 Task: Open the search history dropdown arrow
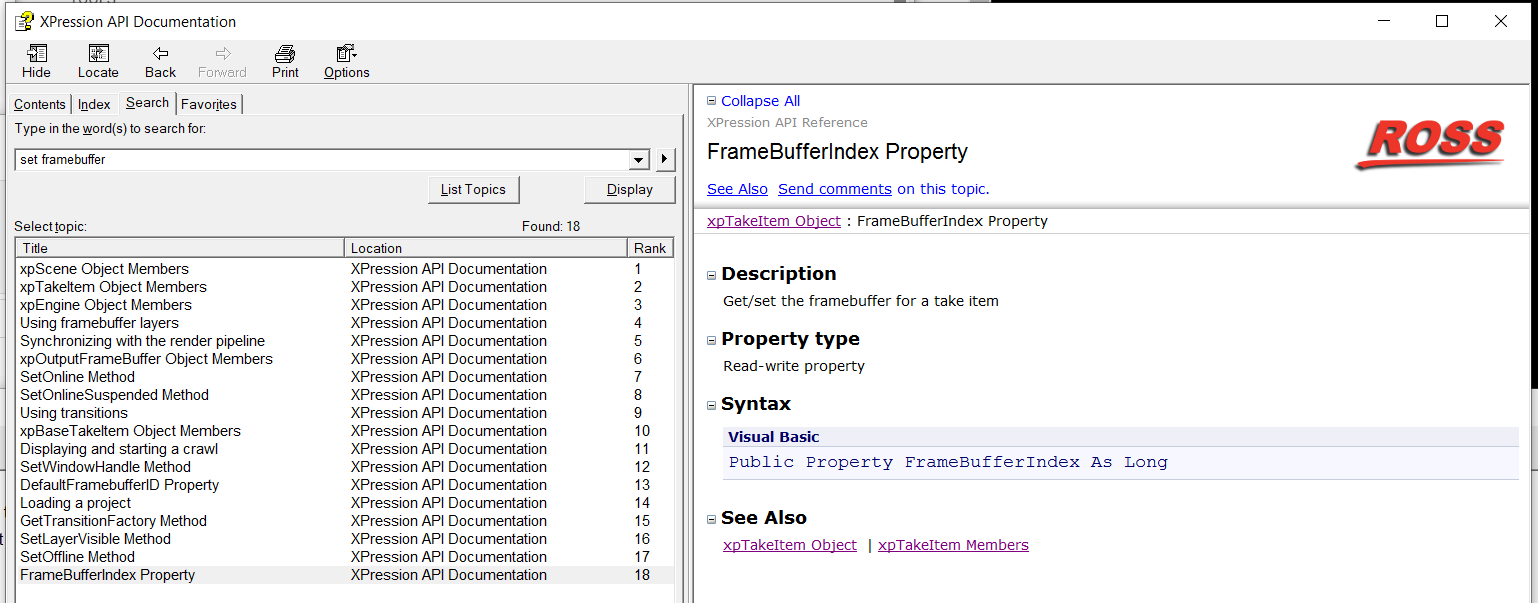[x=639, y=160]
